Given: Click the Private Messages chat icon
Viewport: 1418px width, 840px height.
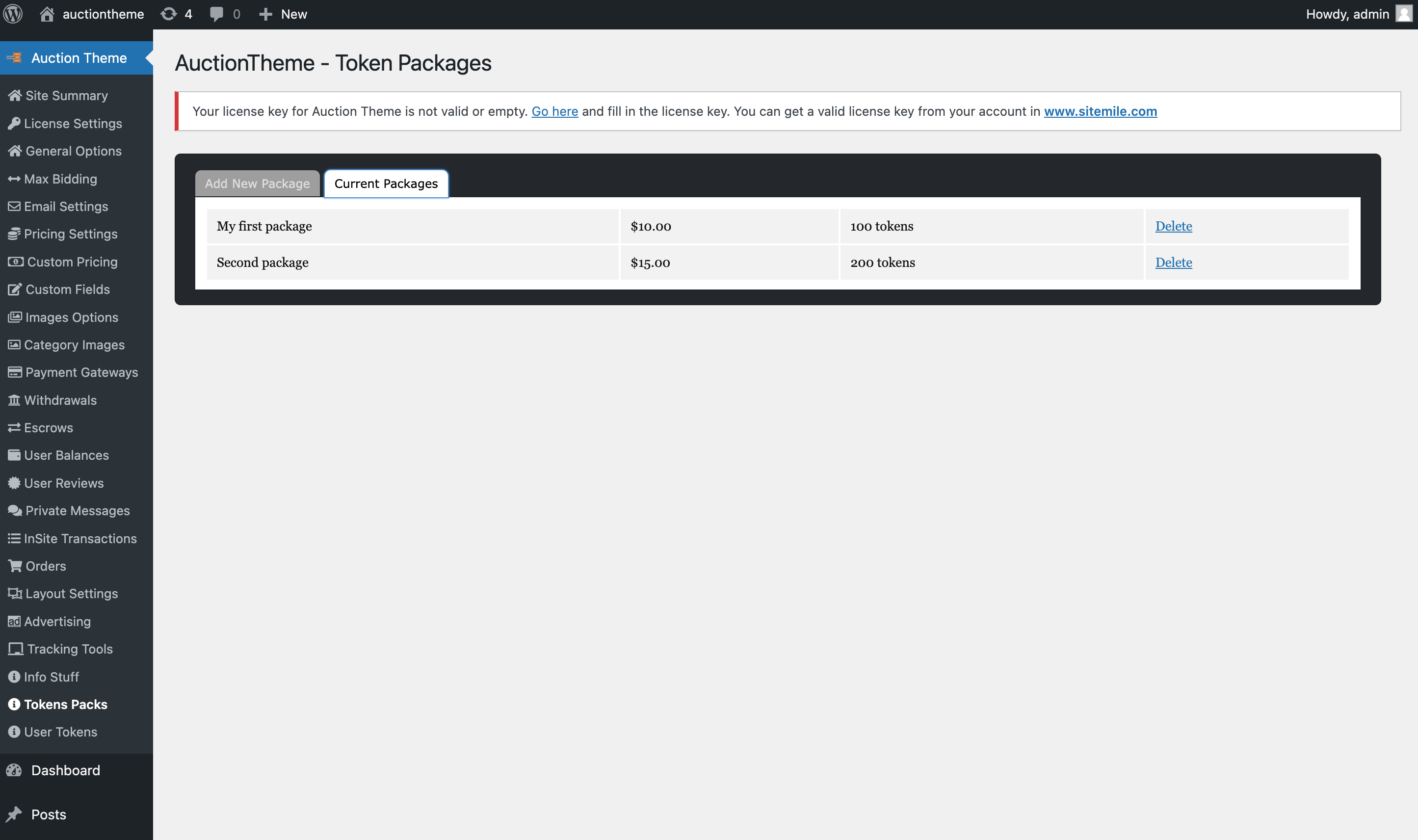Looking at the screenshot, I should click(x=15, y=511).
